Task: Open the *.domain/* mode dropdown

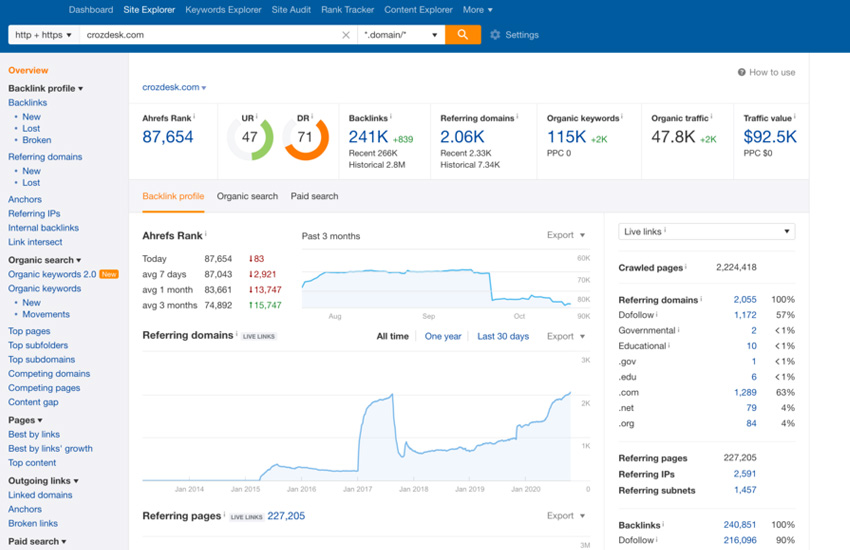Action: click(x=400, y=35)
